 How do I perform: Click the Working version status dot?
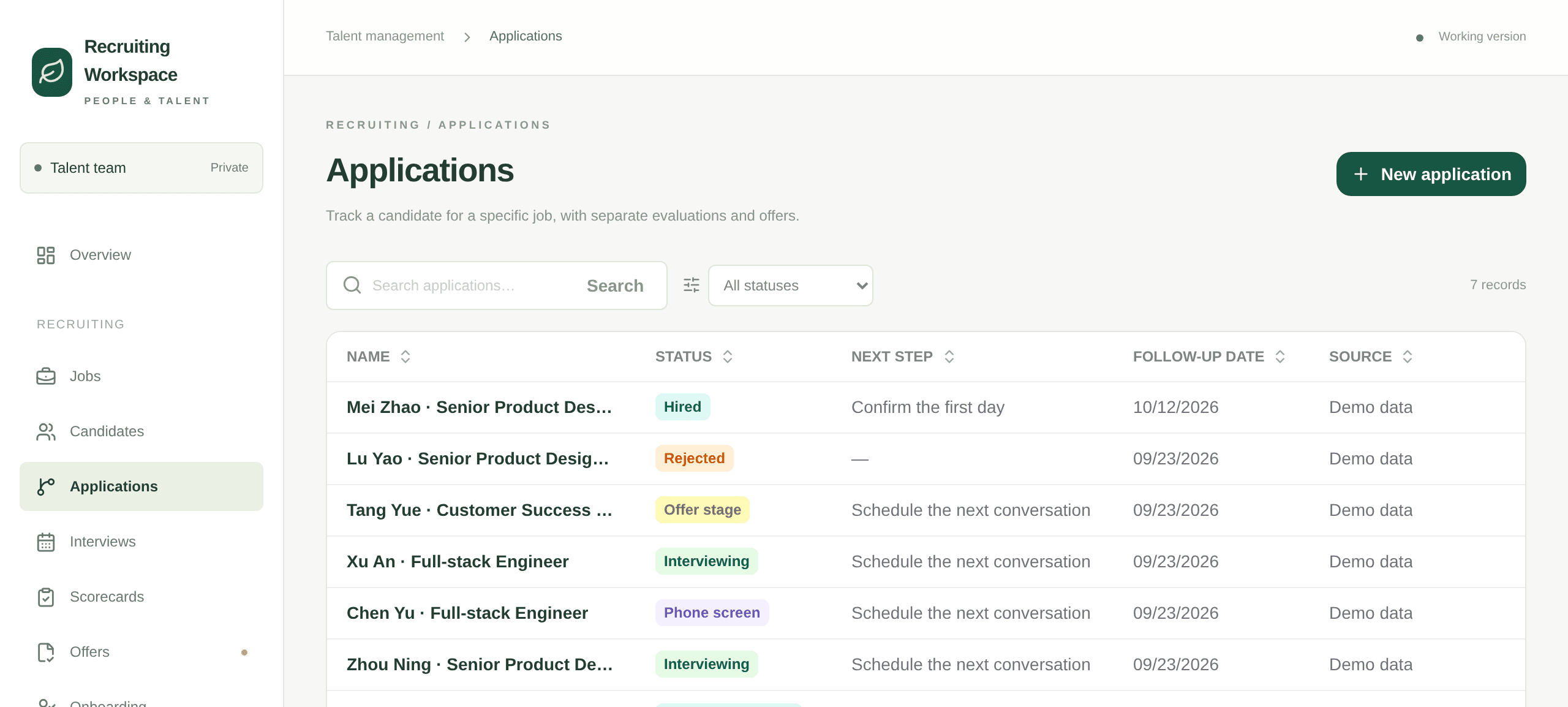tap(1420, 38)
